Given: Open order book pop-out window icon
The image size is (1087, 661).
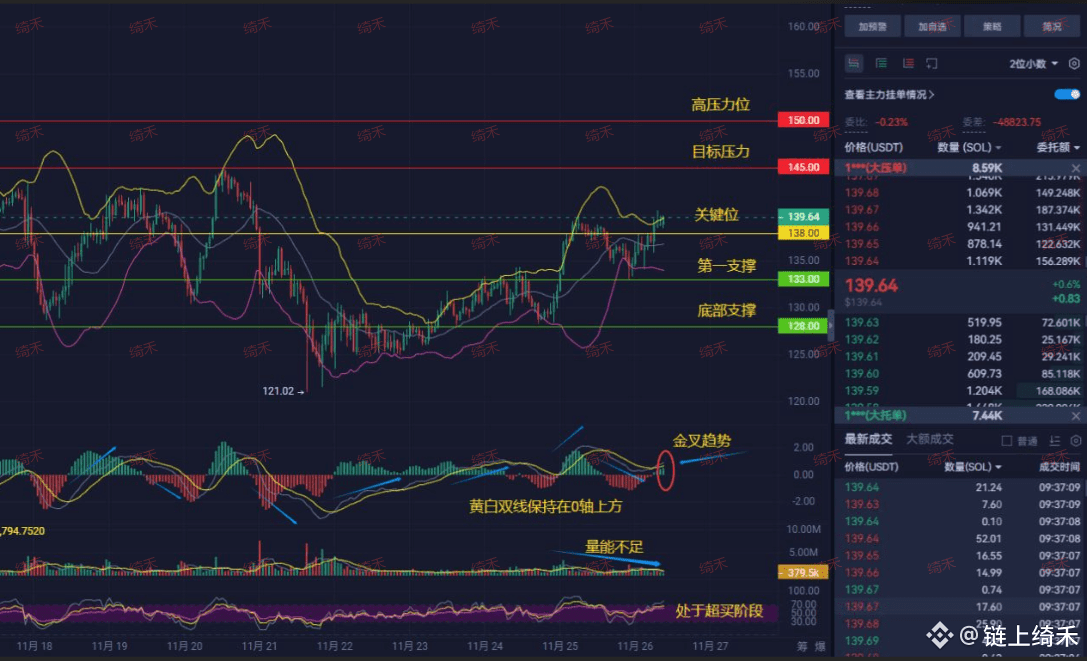Looking at the screenshot, I should (932, 63).
